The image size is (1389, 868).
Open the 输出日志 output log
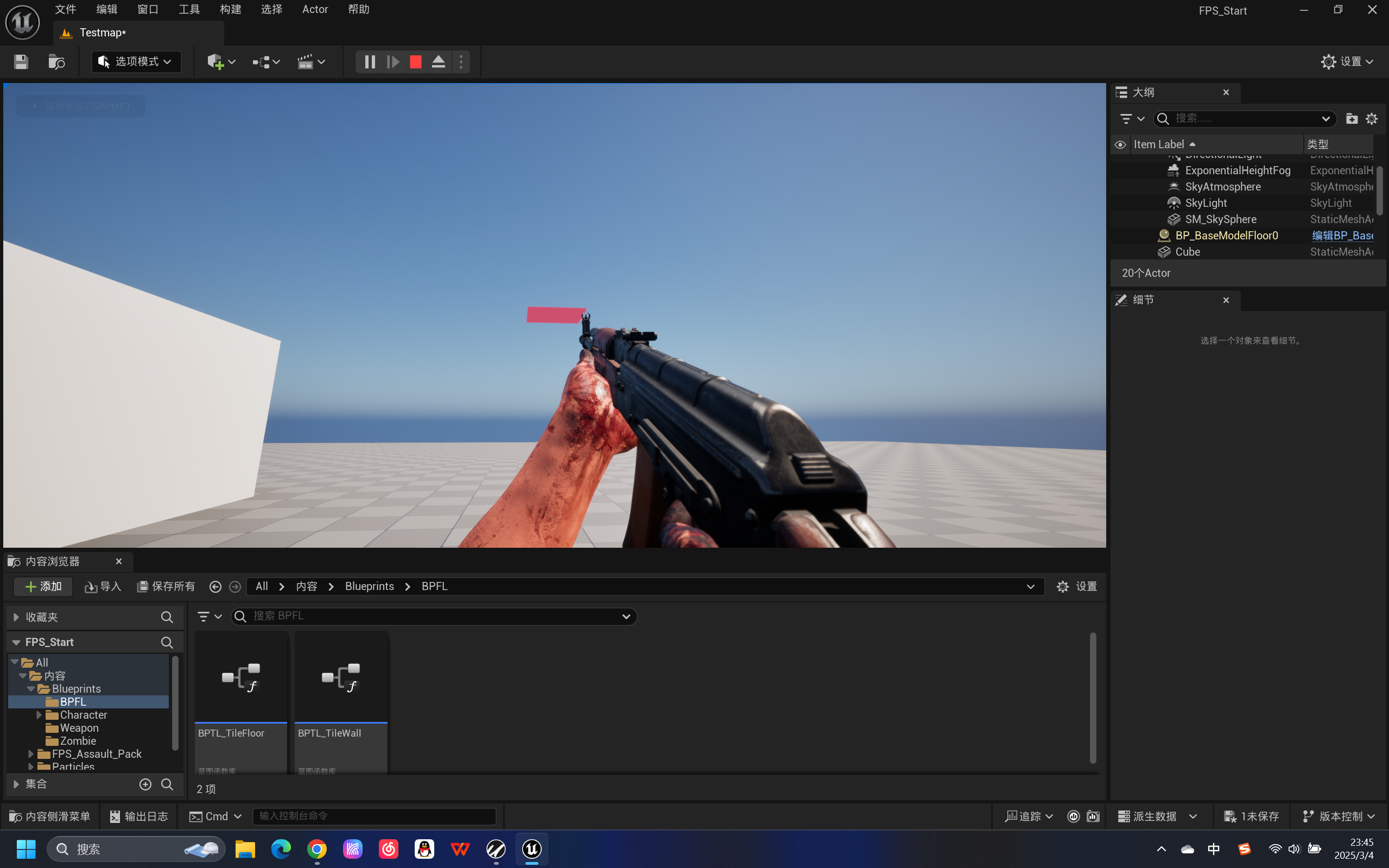139,816
